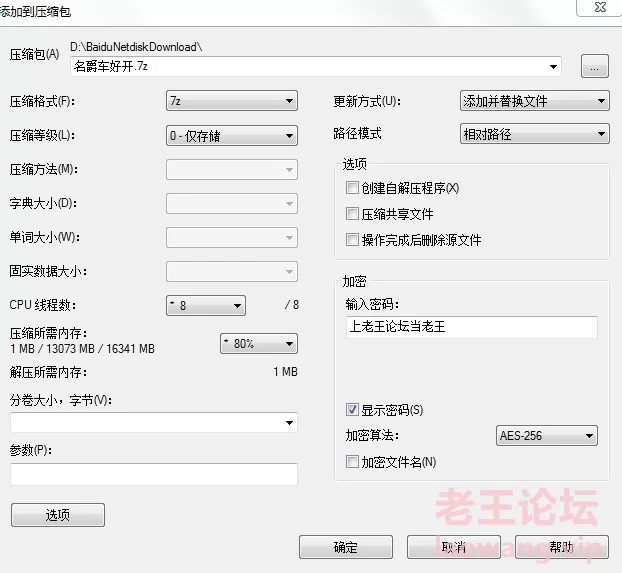Click the disabled 单词大小 dropdown
Screen dimensions: 622x573
pyautogui.click(x=232, y=237)
